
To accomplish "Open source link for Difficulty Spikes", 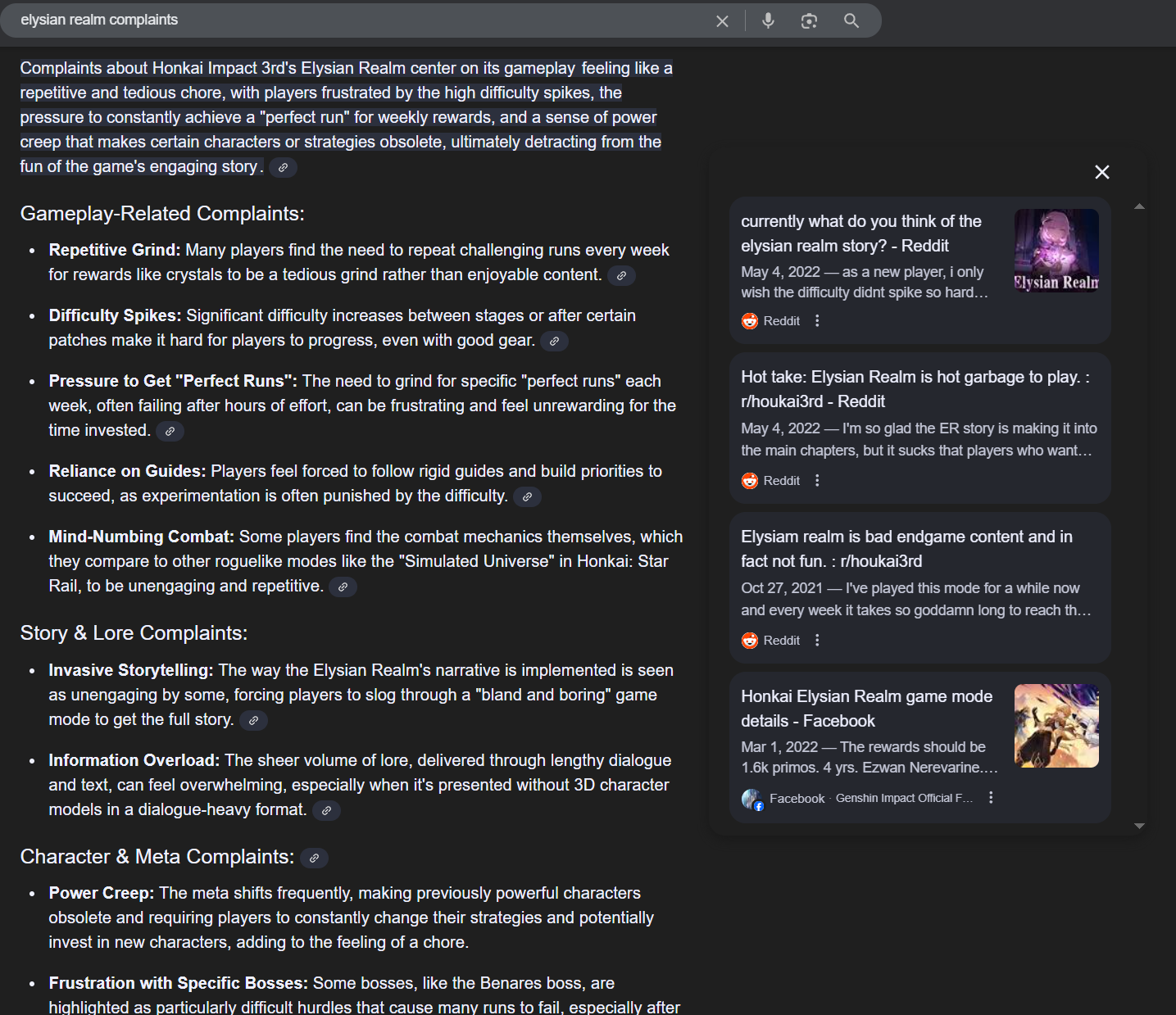I will click(554, 341).
